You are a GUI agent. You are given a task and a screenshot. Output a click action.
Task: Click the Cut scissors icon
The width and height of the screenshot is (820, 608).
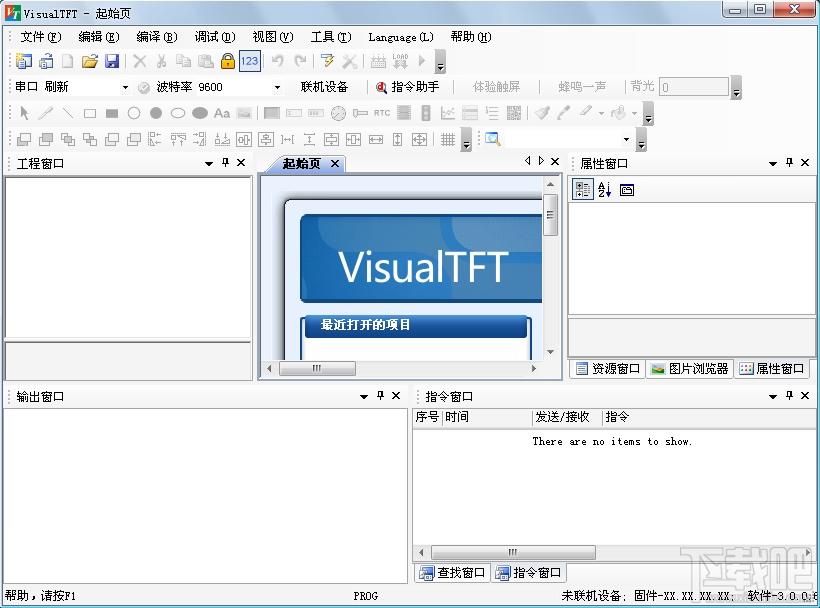(161, 61)
